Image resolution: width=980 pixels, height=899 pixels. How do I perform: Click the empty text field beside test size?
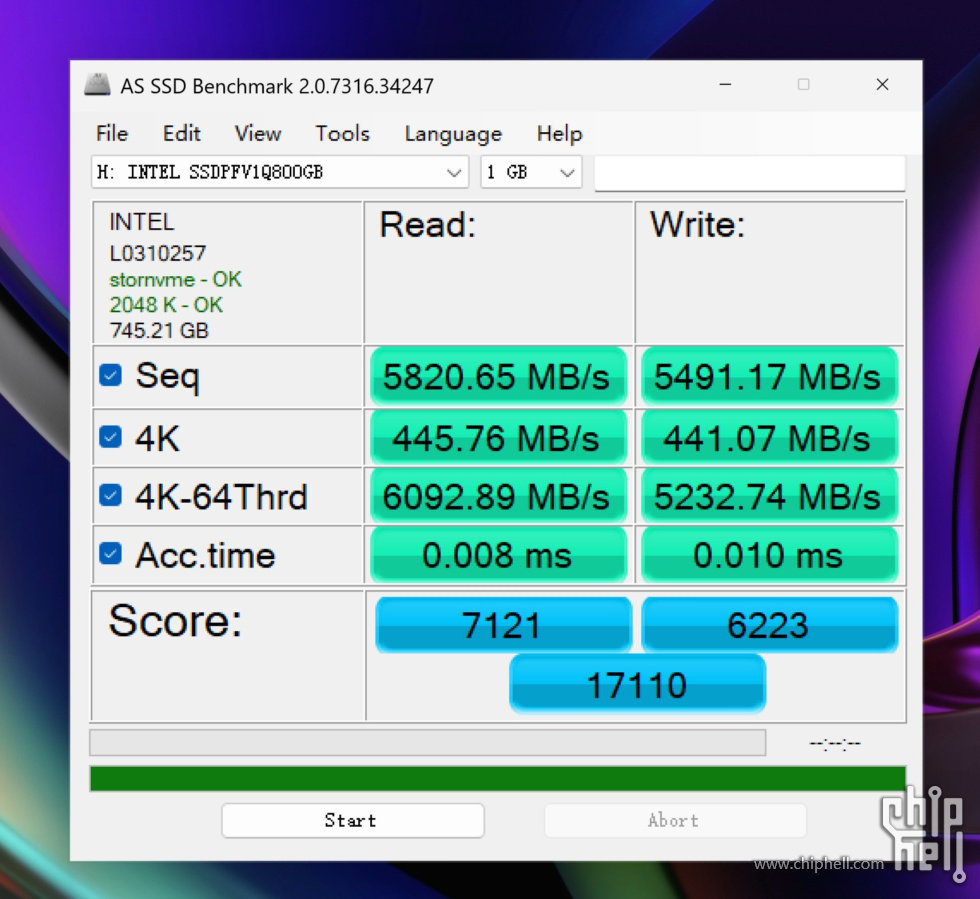click(x=749, y=172)
